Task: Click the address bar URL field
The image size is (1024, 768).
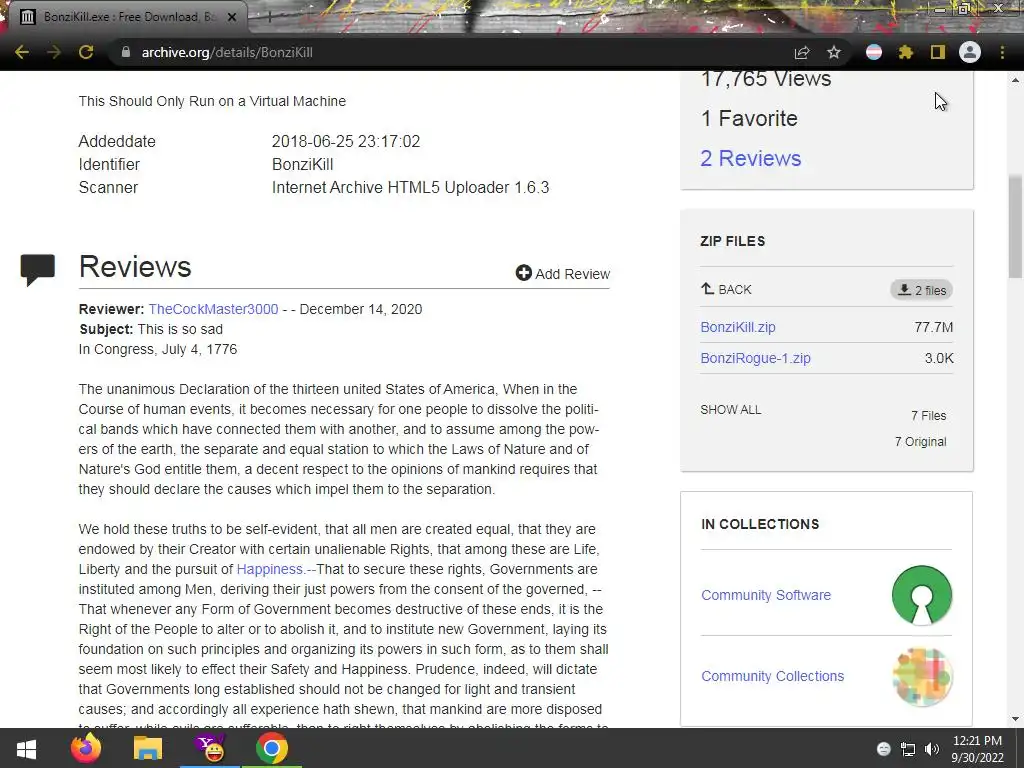Action: tap(451, 52)
